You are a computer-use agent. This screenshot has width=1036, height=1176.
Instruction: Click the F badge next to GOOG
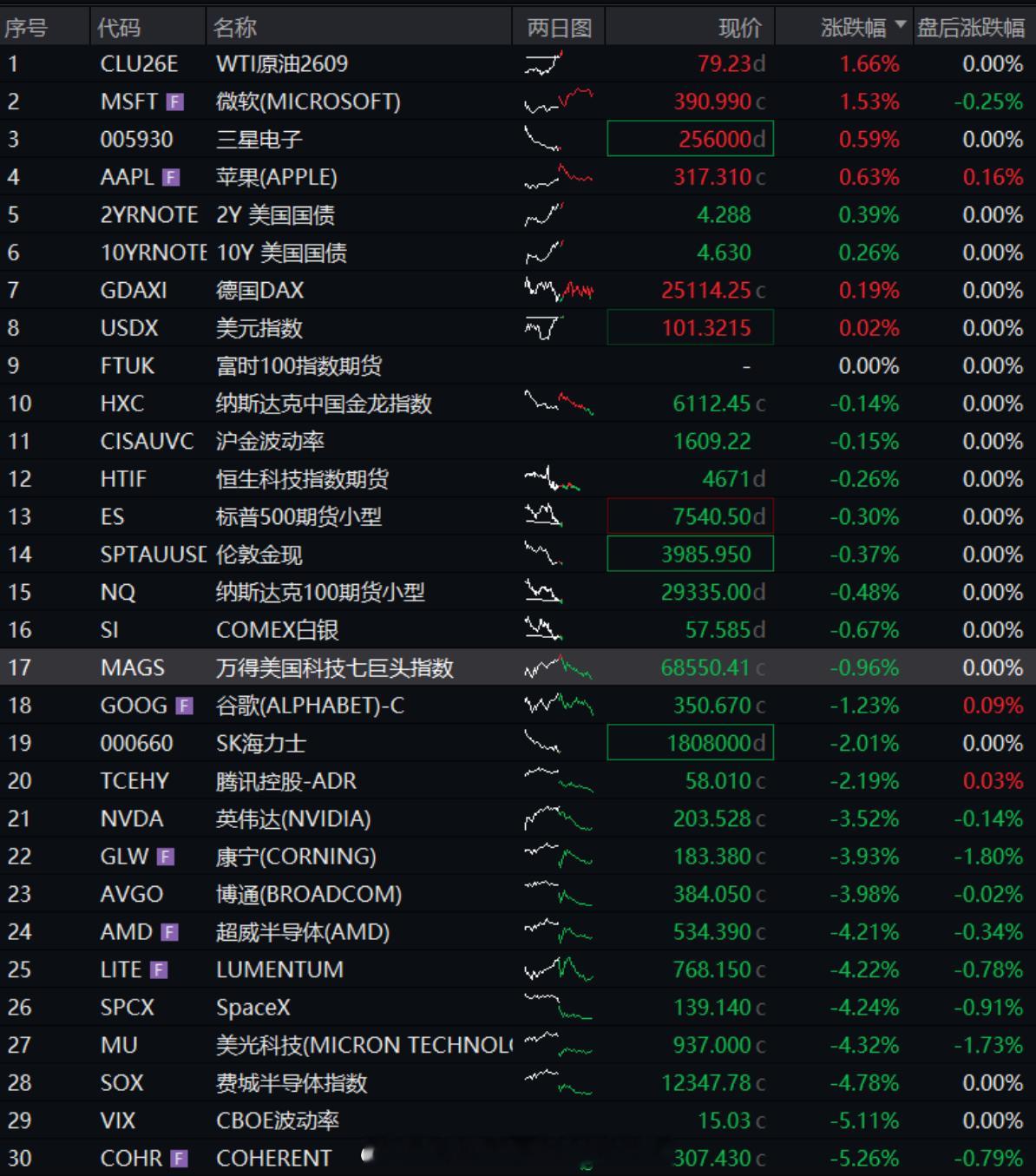pyautogui.click(x=184, y=706)
